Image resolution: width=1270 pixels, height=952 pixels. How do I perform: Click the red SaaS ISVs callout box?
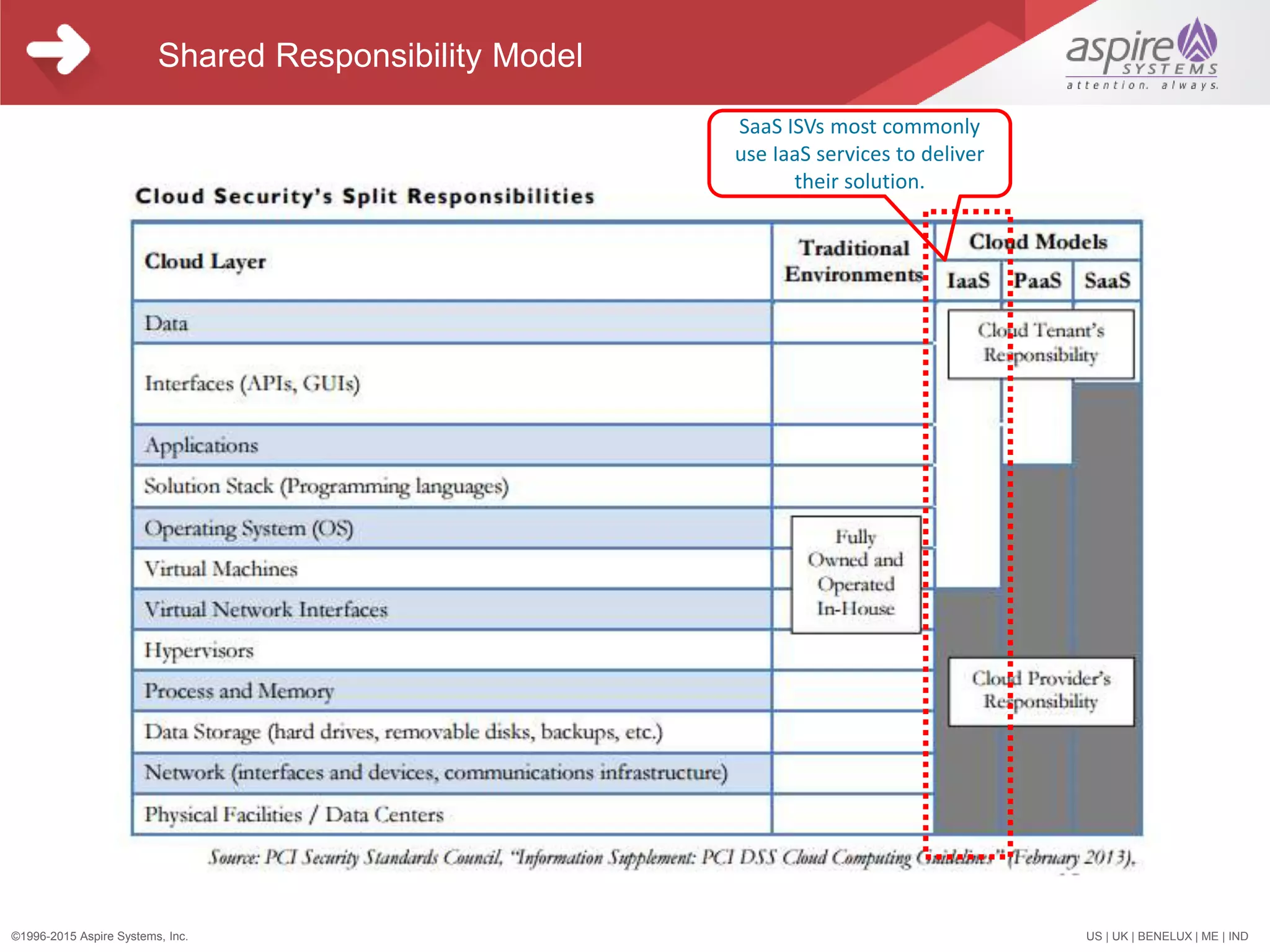[x=859, y=154]
